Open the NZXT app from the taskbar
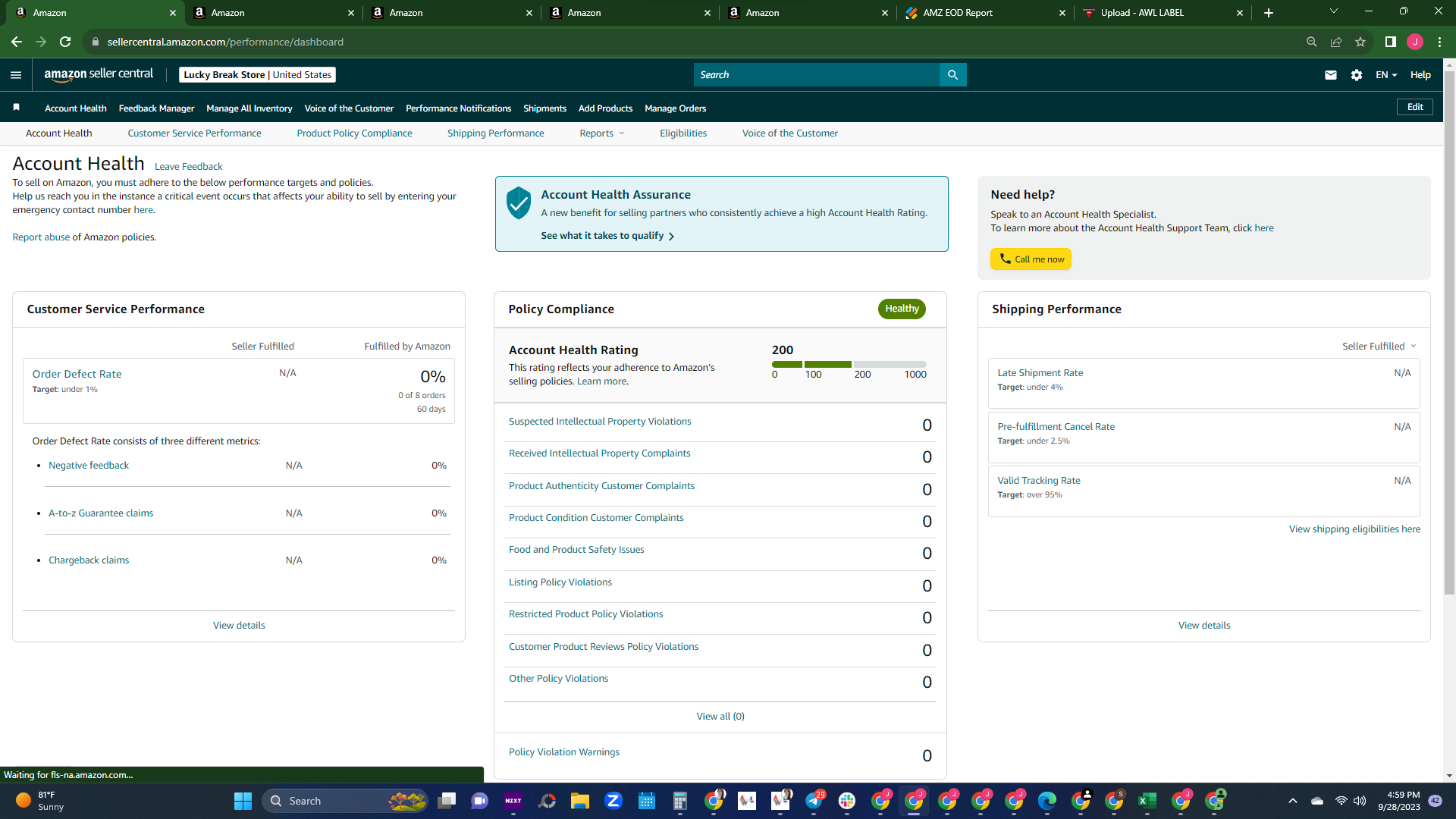1456x819 pixels. (x=513, y=801)
